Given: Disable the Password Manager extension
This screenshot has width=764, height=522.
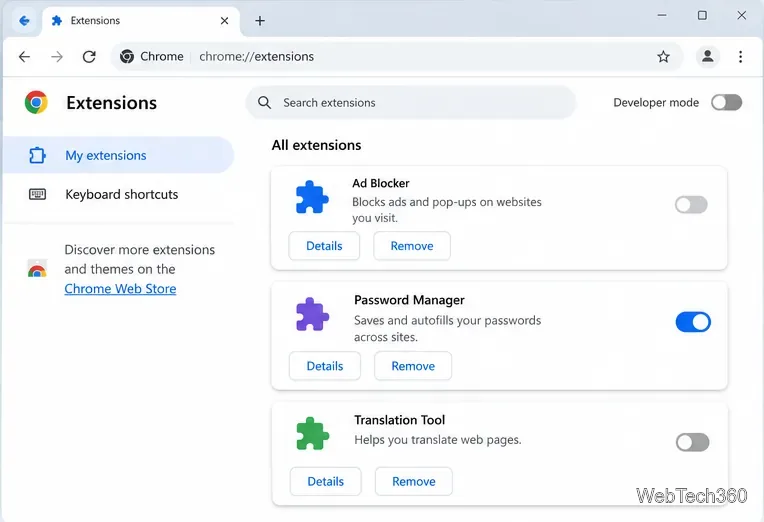Looking at the screenshot, I should point(693,322).
